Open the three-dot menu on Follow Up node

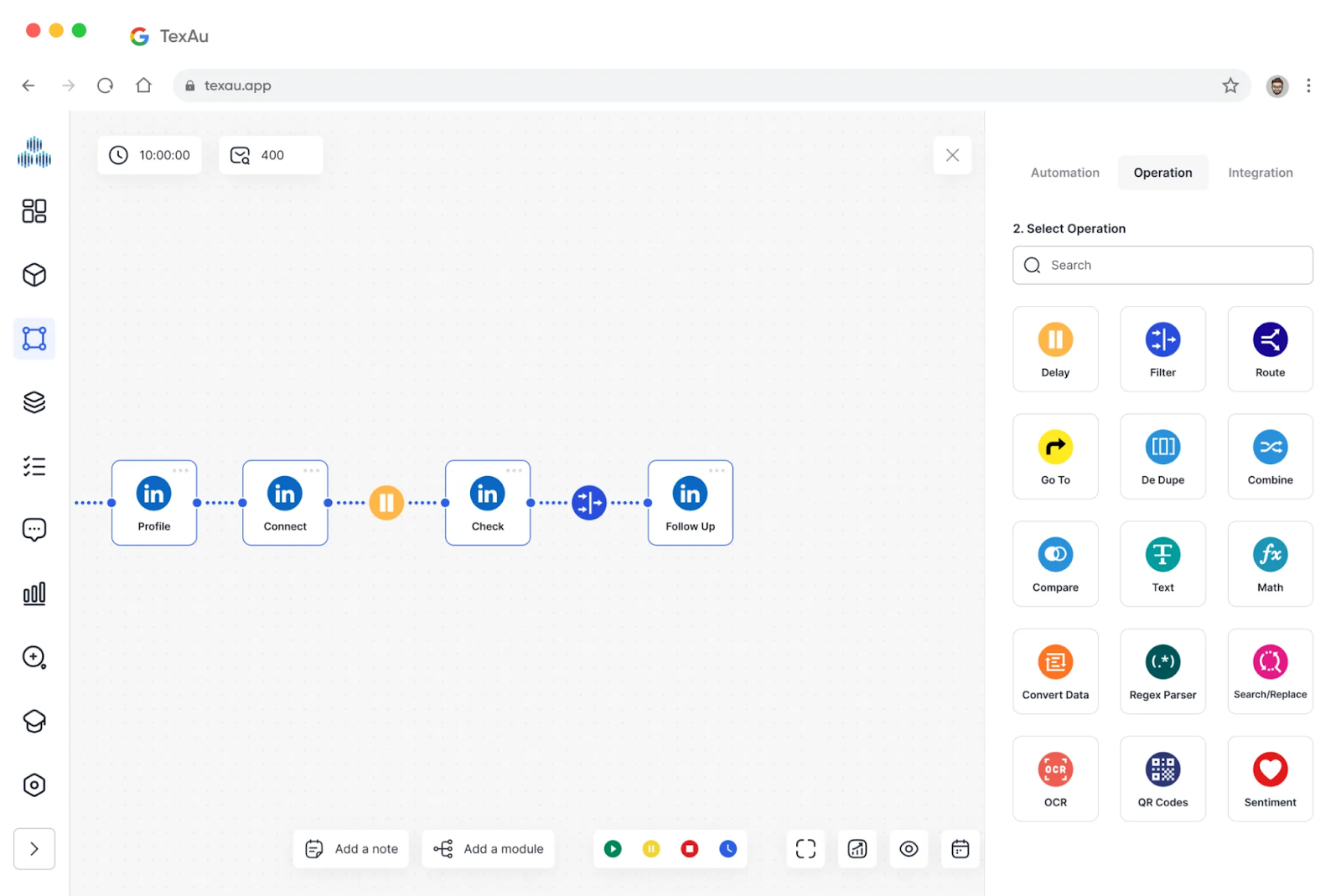tap(717, 470)
